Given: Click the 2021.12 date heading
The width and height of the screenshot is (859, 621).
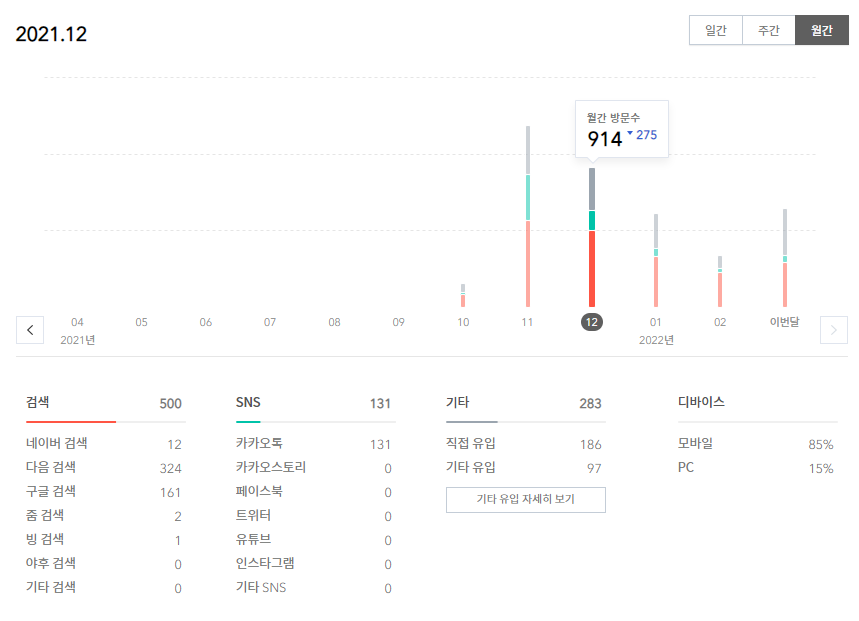Looking at the screenshot, I should click(51, 34).
